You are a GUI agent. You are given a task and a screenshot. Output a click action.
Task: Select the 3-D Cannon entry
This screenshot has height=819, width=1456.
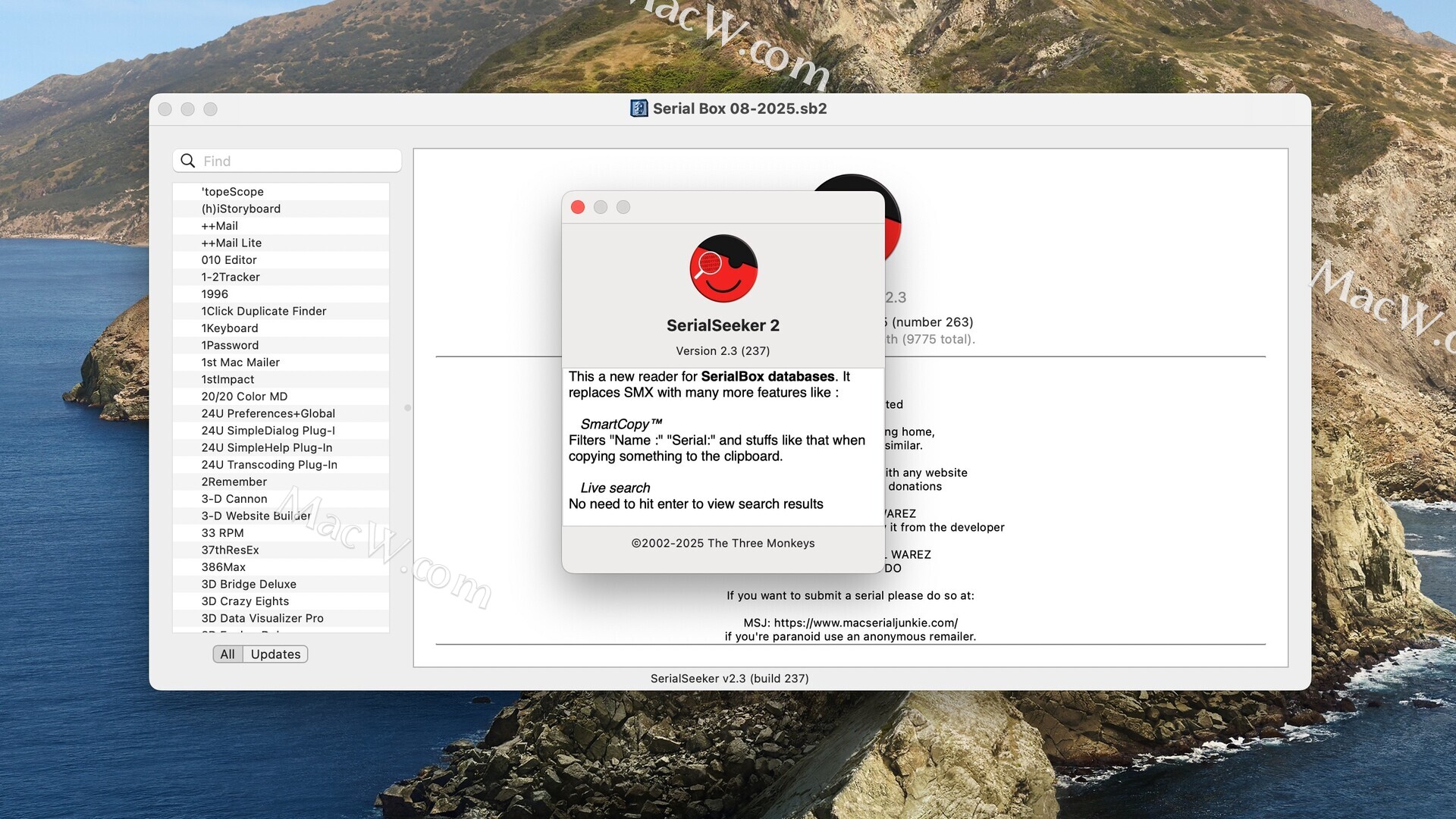281,499
